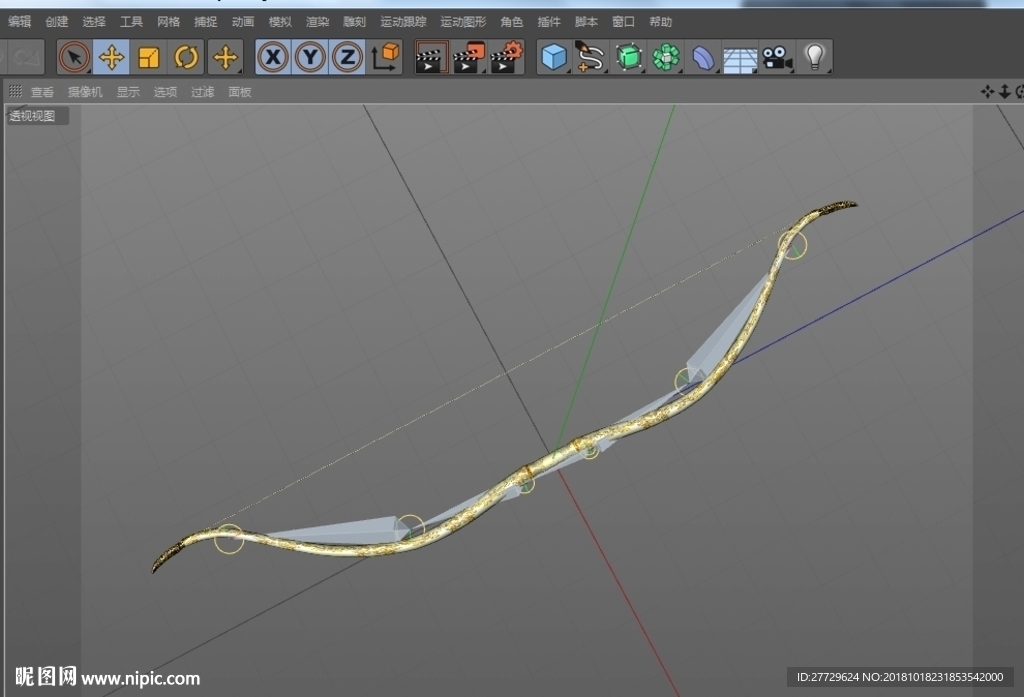Open the 角色 menu

coord(511,22)
